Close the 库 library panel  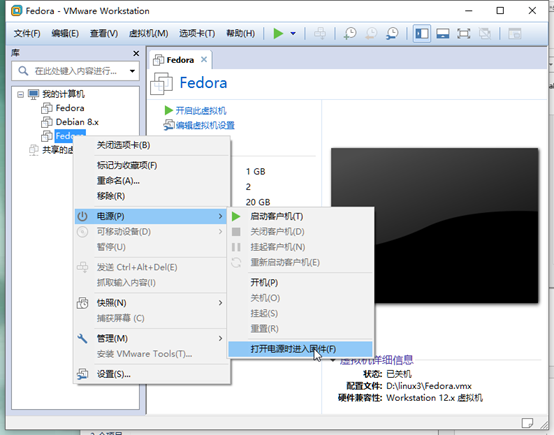tap(136, 53)
